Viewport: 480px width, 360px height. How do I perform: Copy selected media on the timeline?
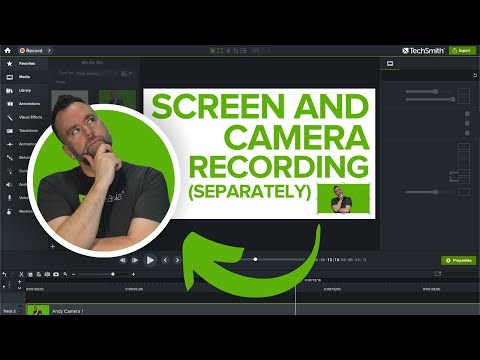tap(30, 274)
